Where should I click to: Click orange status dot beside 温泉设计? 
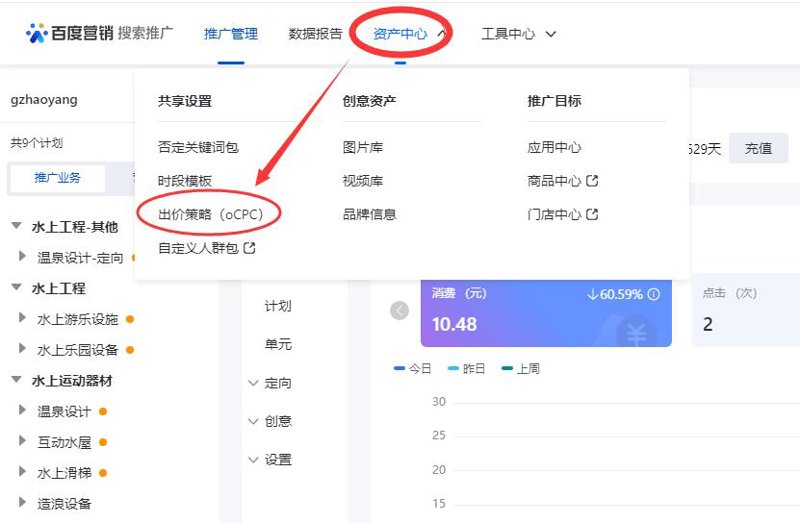coord(103,411)
